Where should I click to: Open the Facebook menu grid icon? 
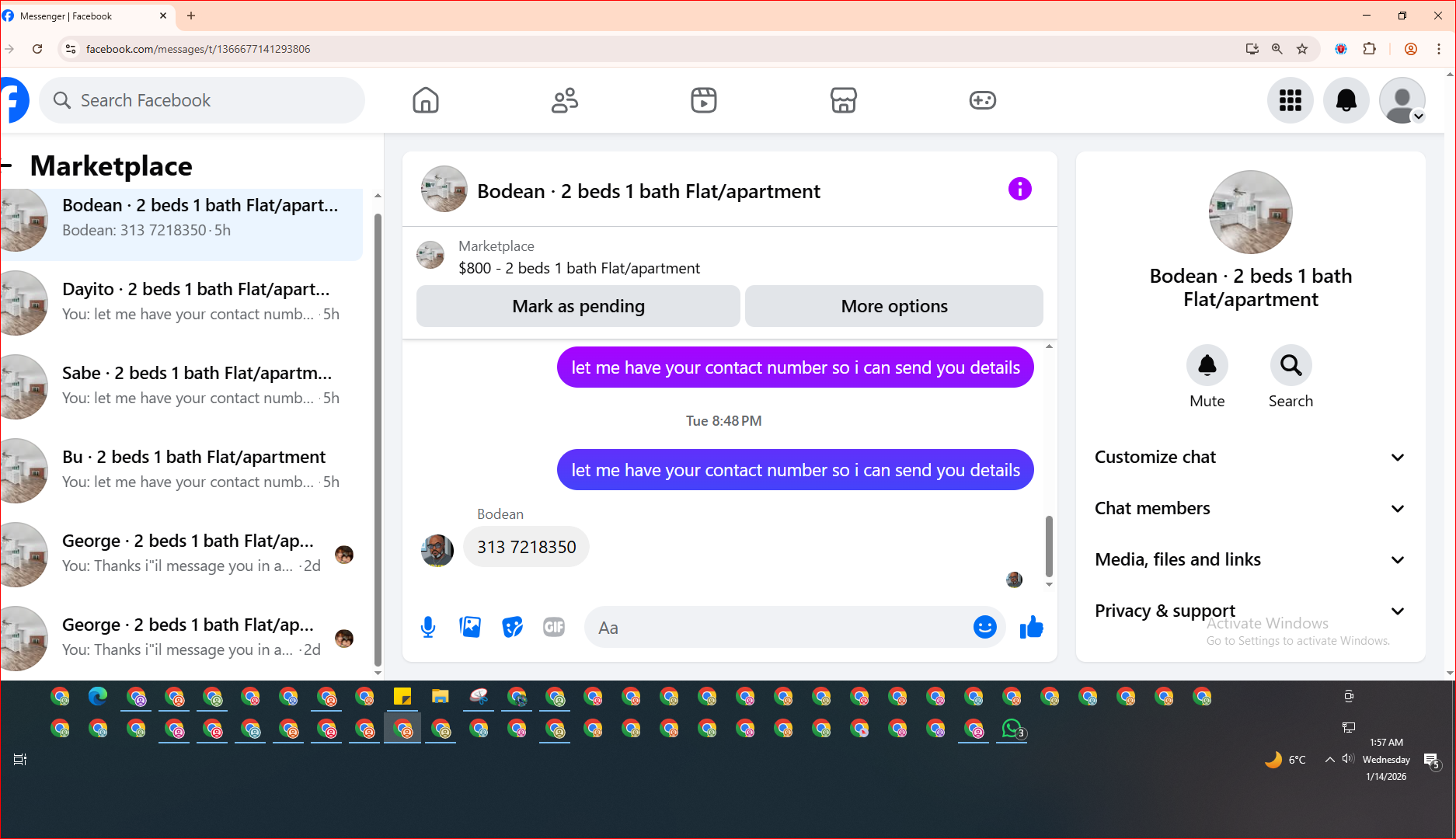click(1291, 100)
